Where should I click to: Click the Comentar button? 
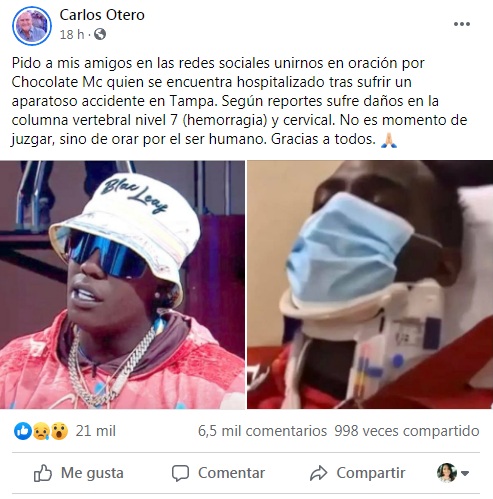click(x=218, y=473)
